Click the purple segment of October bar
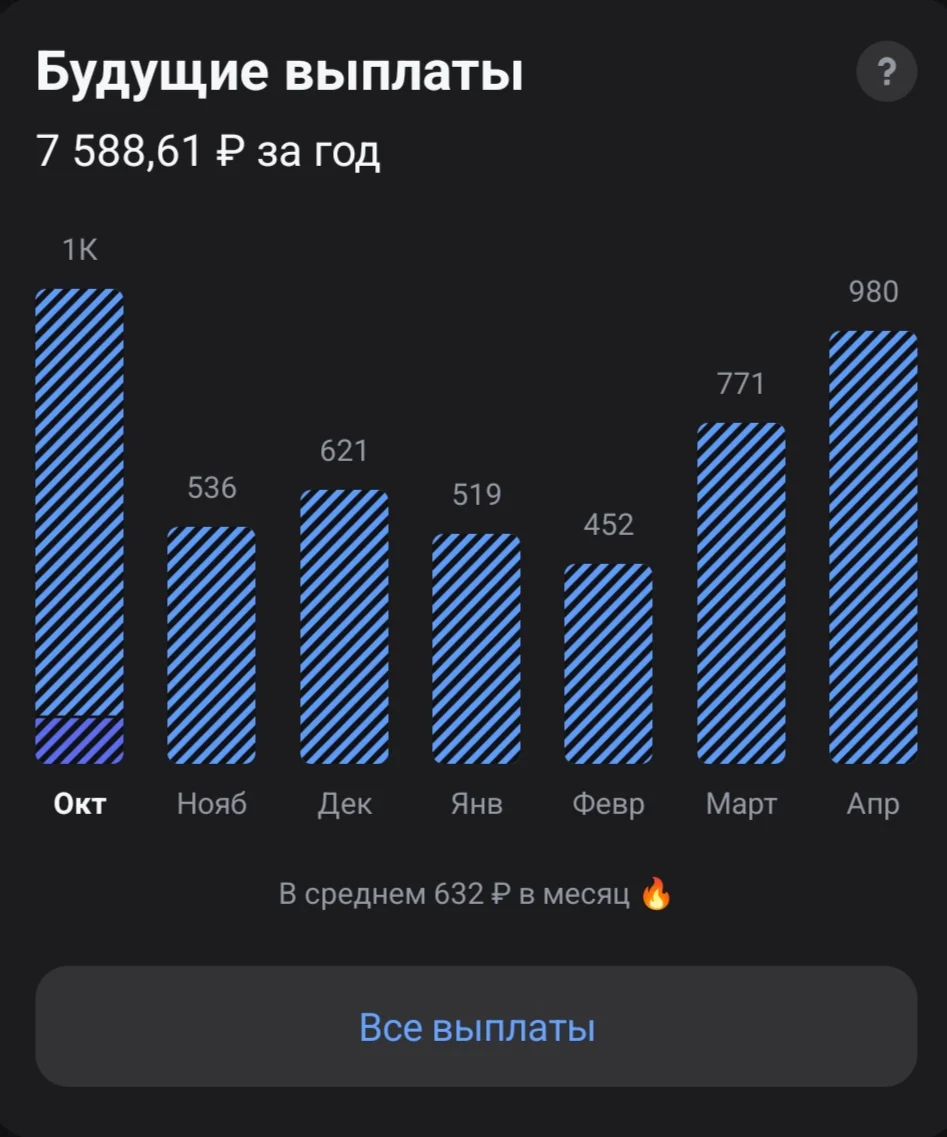 tap(80, 740)
